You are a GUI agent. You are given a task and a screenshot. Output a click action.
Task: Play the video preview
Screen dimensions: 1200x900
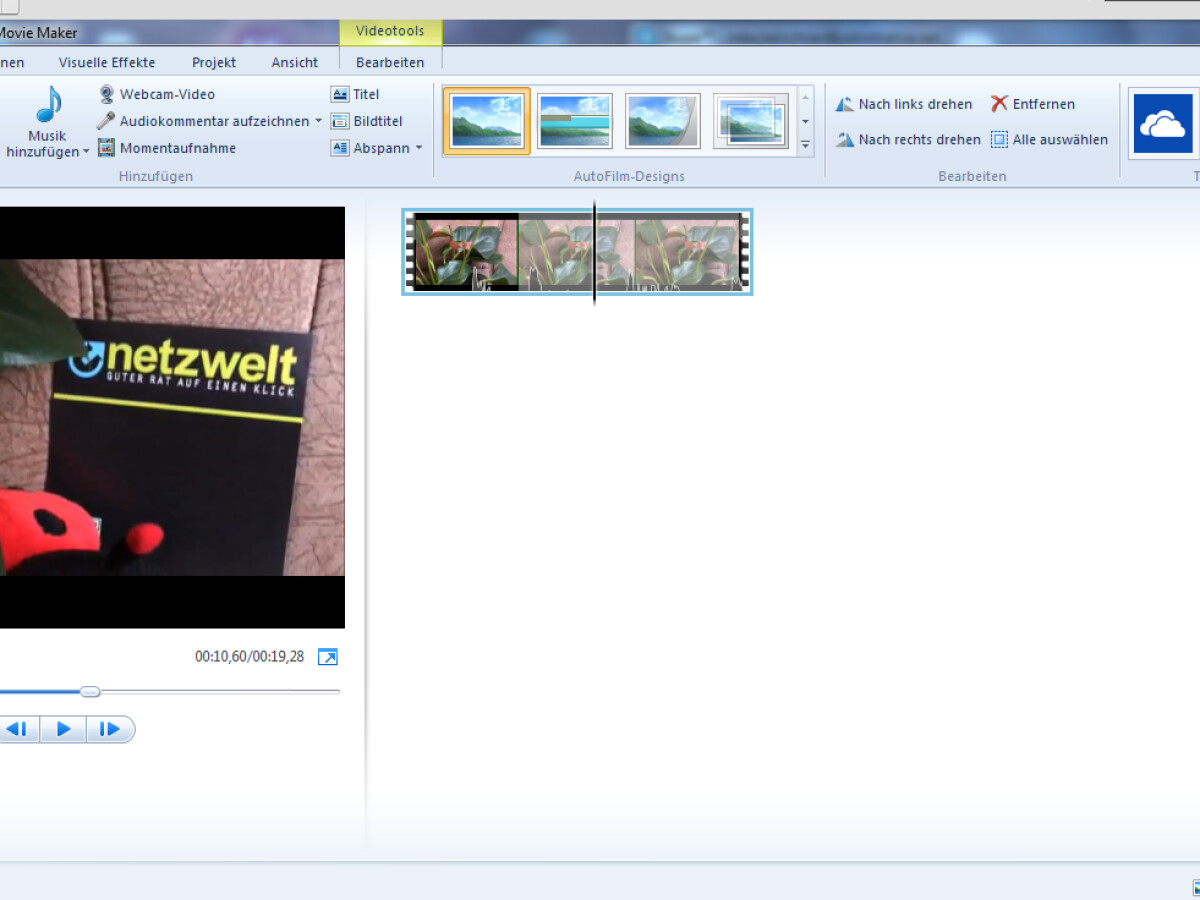(63, 729)
